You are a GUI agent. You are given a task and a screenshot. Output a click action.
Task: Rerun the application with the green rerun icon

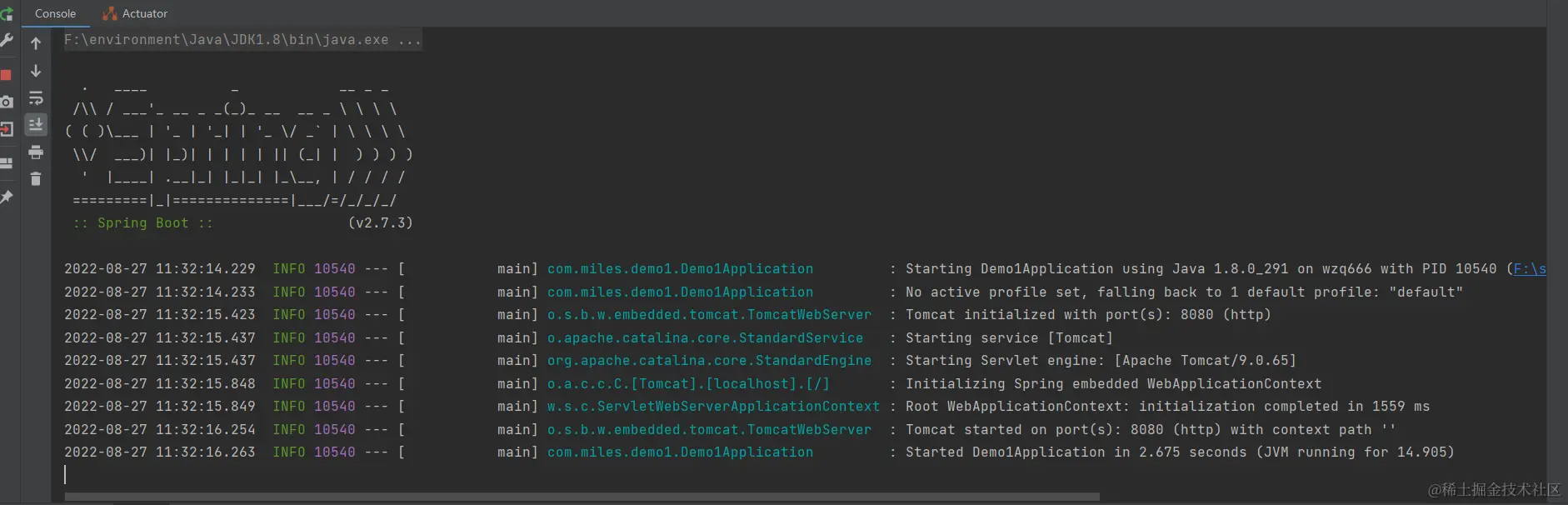(x=6, y=13)
